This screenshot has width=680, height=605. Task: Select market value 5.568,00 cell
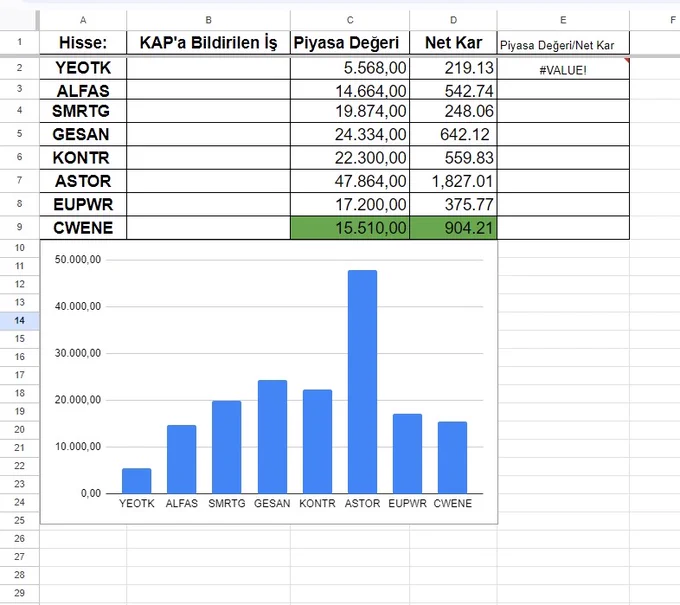(350, 69)
